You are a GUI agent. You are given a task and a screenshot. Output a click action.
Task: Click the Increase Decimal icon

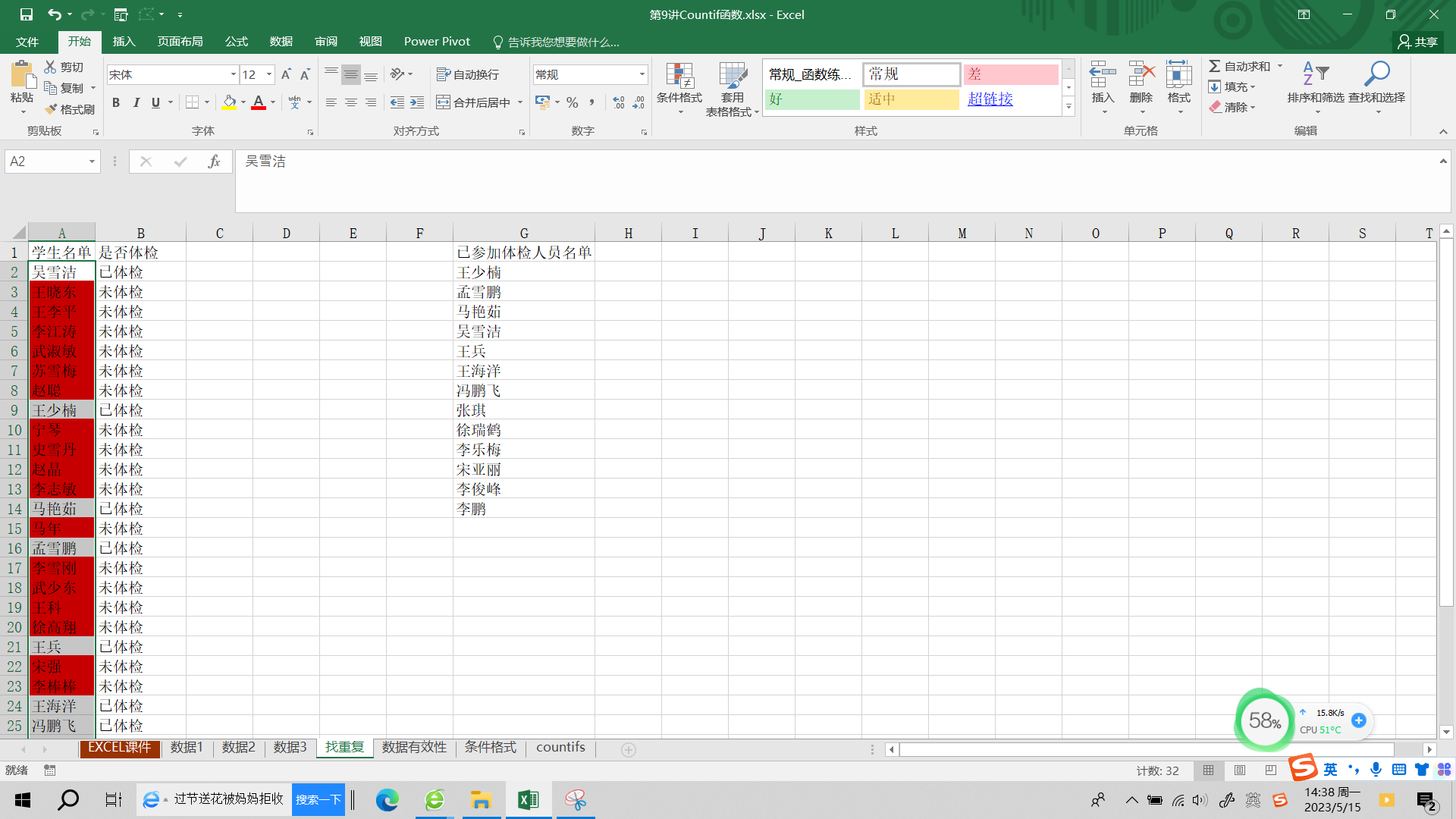pyautogui.click(x=619, y=102)
